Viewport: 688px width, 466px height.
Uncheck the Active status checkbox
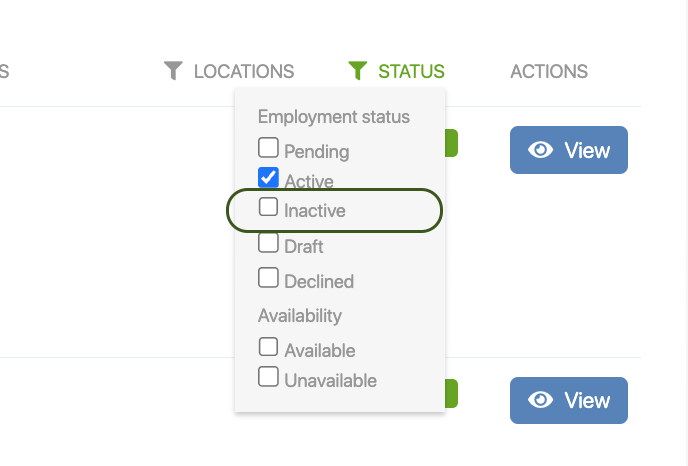(x=268, y=178)
